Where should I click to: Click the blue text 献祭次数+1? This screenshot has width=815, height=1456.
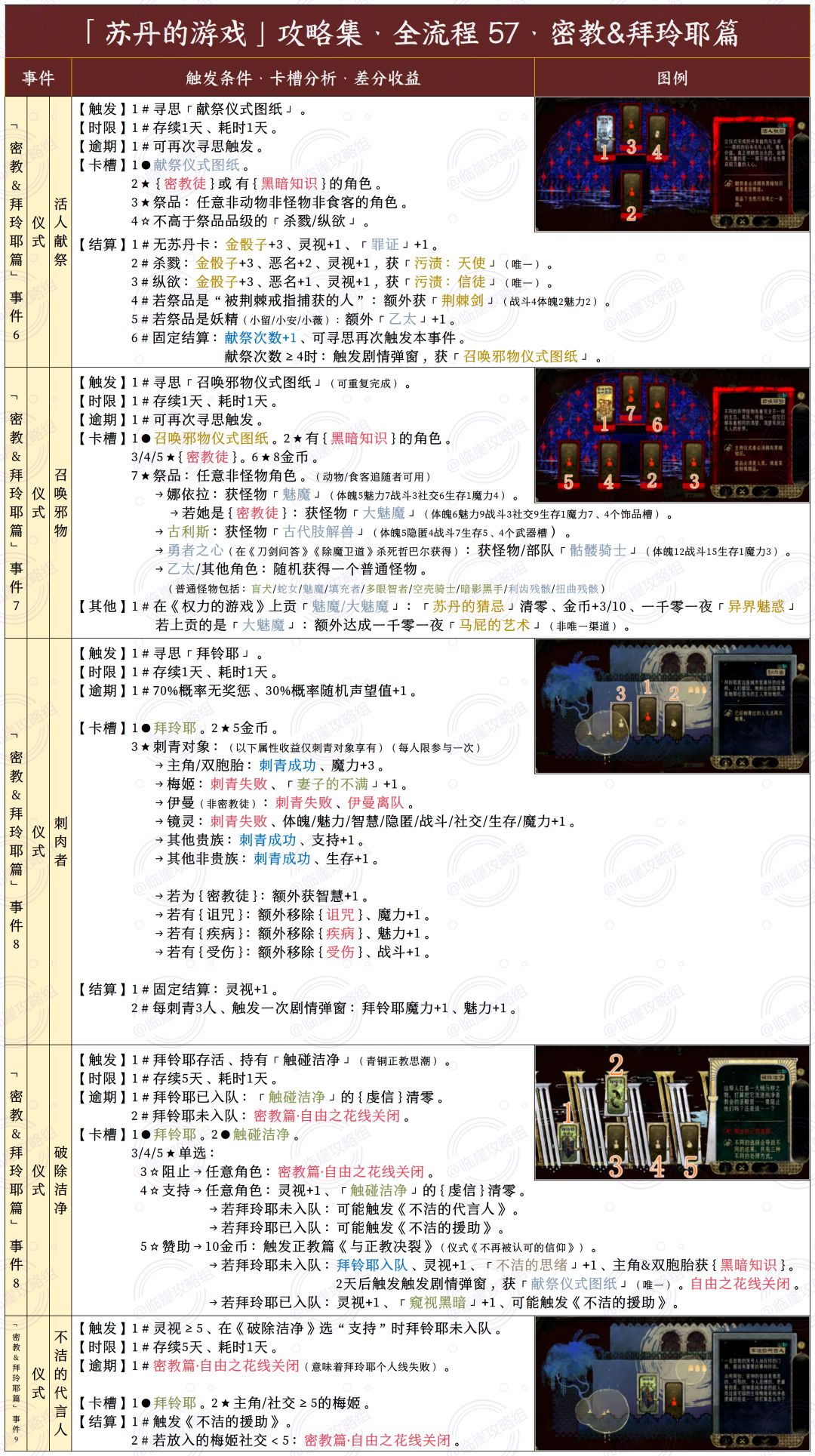pyautogui.click(x=260, y=337)
